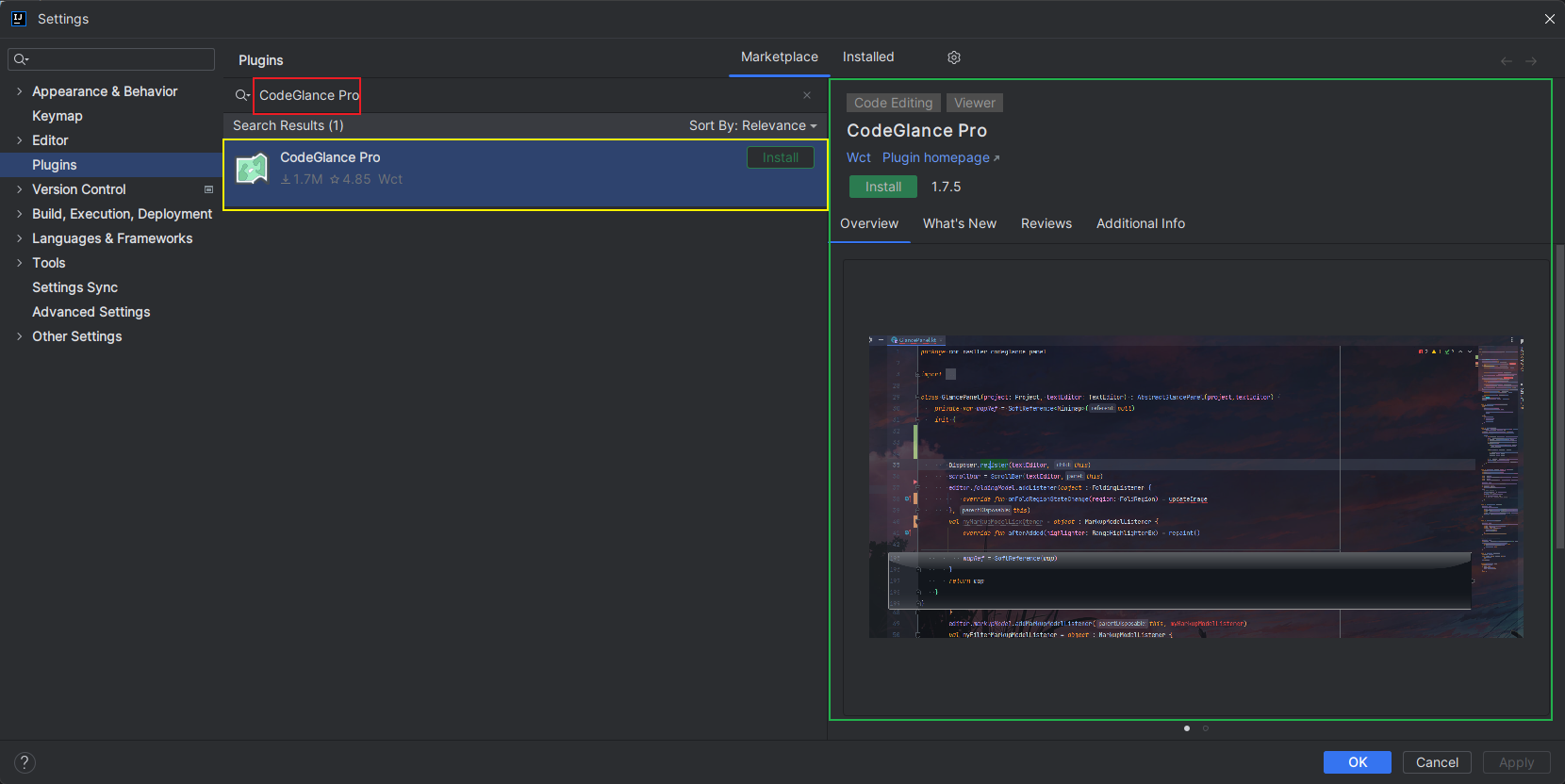This screenshot has height=784, width=1565.
Task: Open the Additional Info tab
Action: tap(1141, 223)
